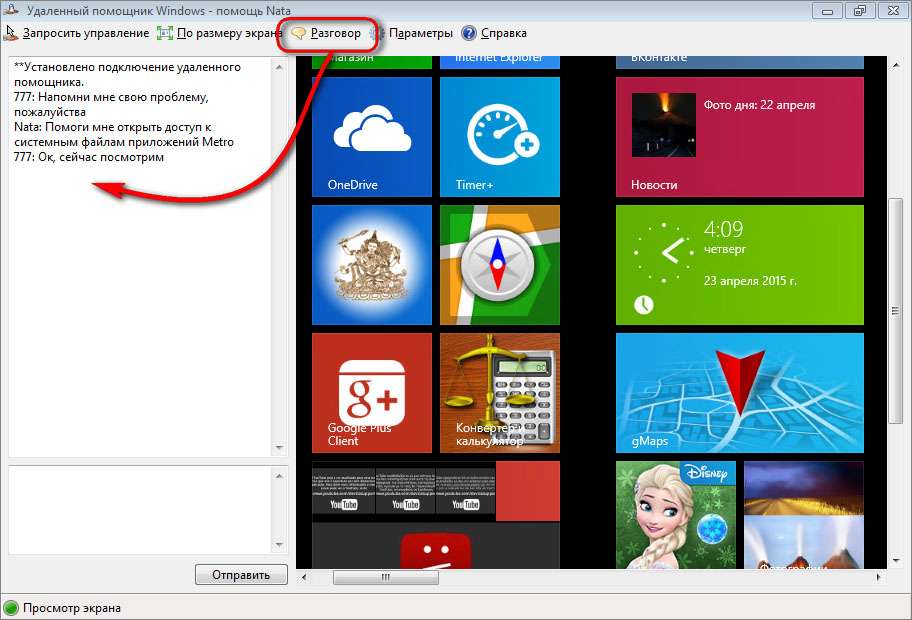Click Запросить управление toolbar button
This screenshot has width=912, height=620.
pos(76,33)
